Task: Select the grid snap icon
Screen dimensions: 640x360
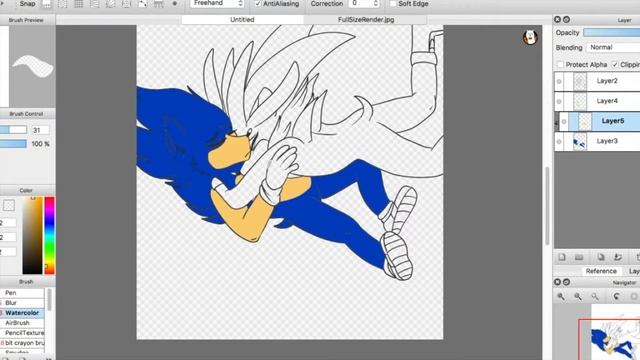Action: 78,4
